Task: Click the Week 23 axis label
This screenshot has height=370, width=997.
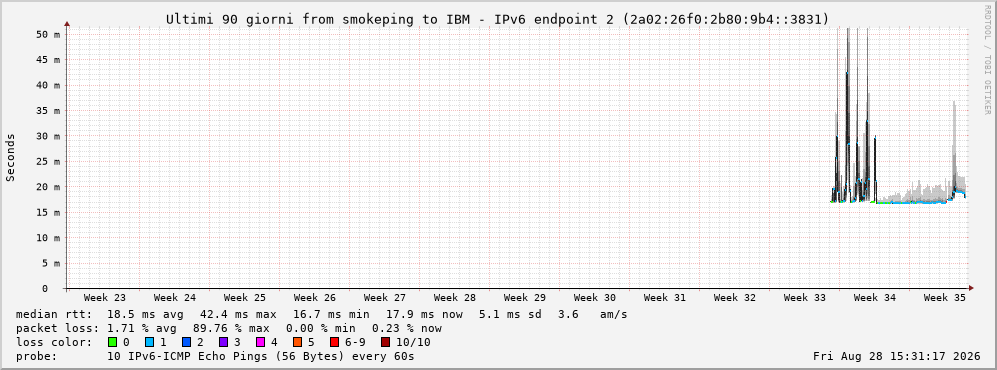Action: 105,297
